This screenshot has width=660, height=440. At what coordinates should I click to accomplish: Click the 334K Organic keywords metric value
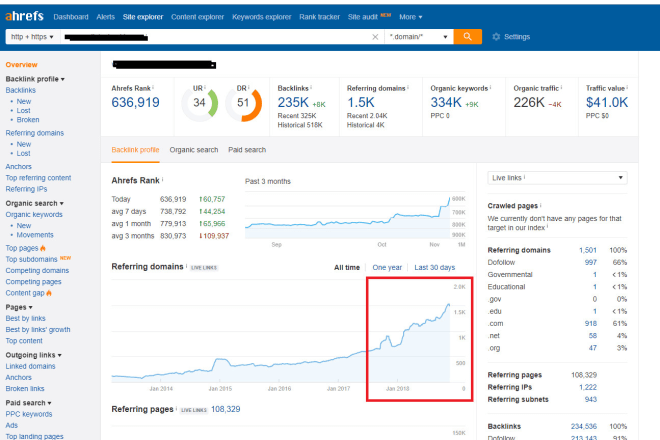[446, 102]
